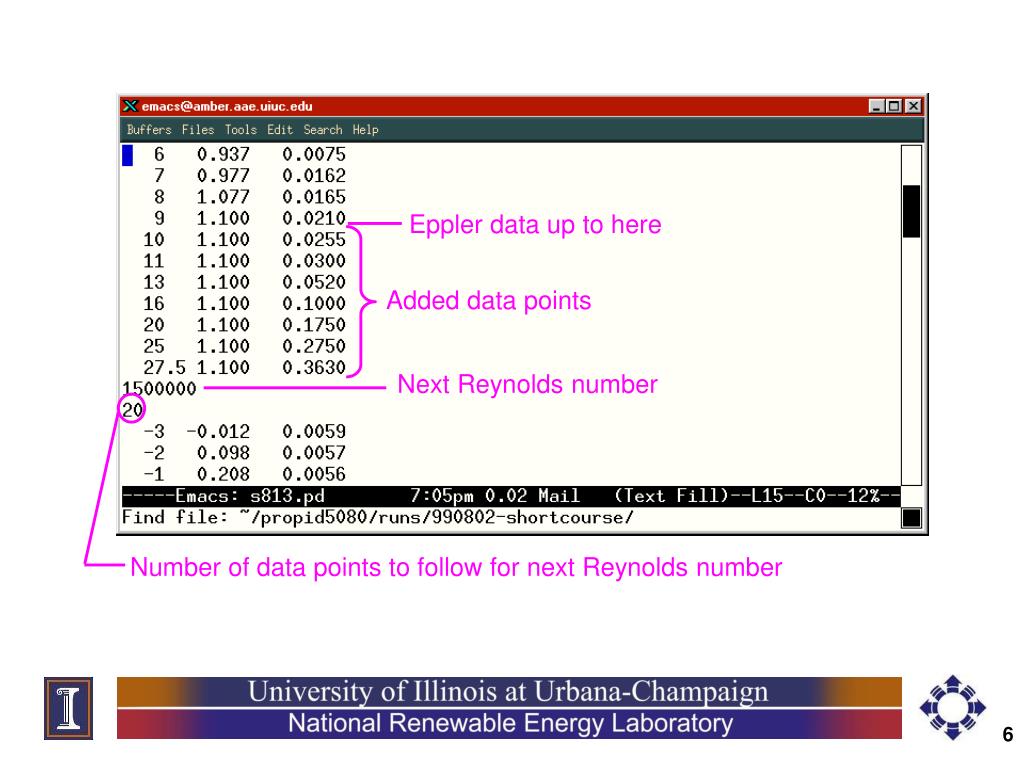This screenshot has width=1024, height=768.
Task: Click the value 0.977 in row 7
Action: (x=223, y=176)
